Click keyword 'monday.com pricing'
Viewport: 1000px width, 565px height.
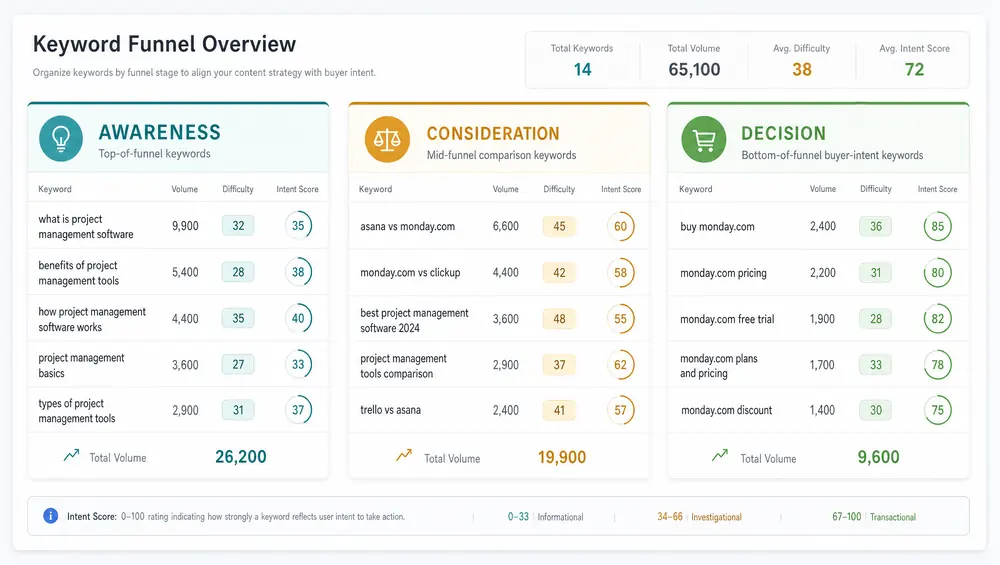click(723, 273)
